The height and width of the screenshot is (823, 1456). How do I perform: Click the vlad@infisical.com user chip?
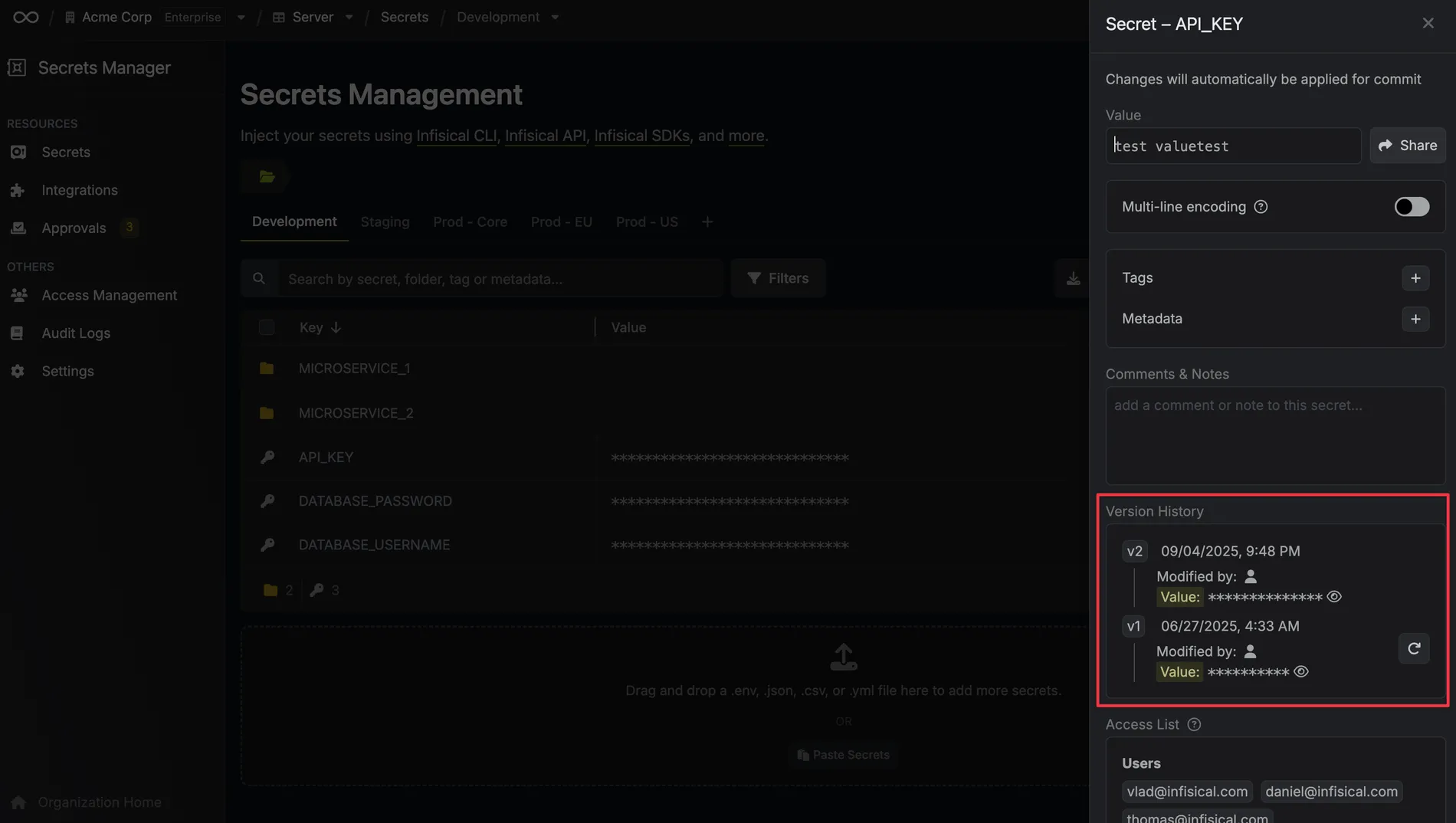coord(1187,792)
